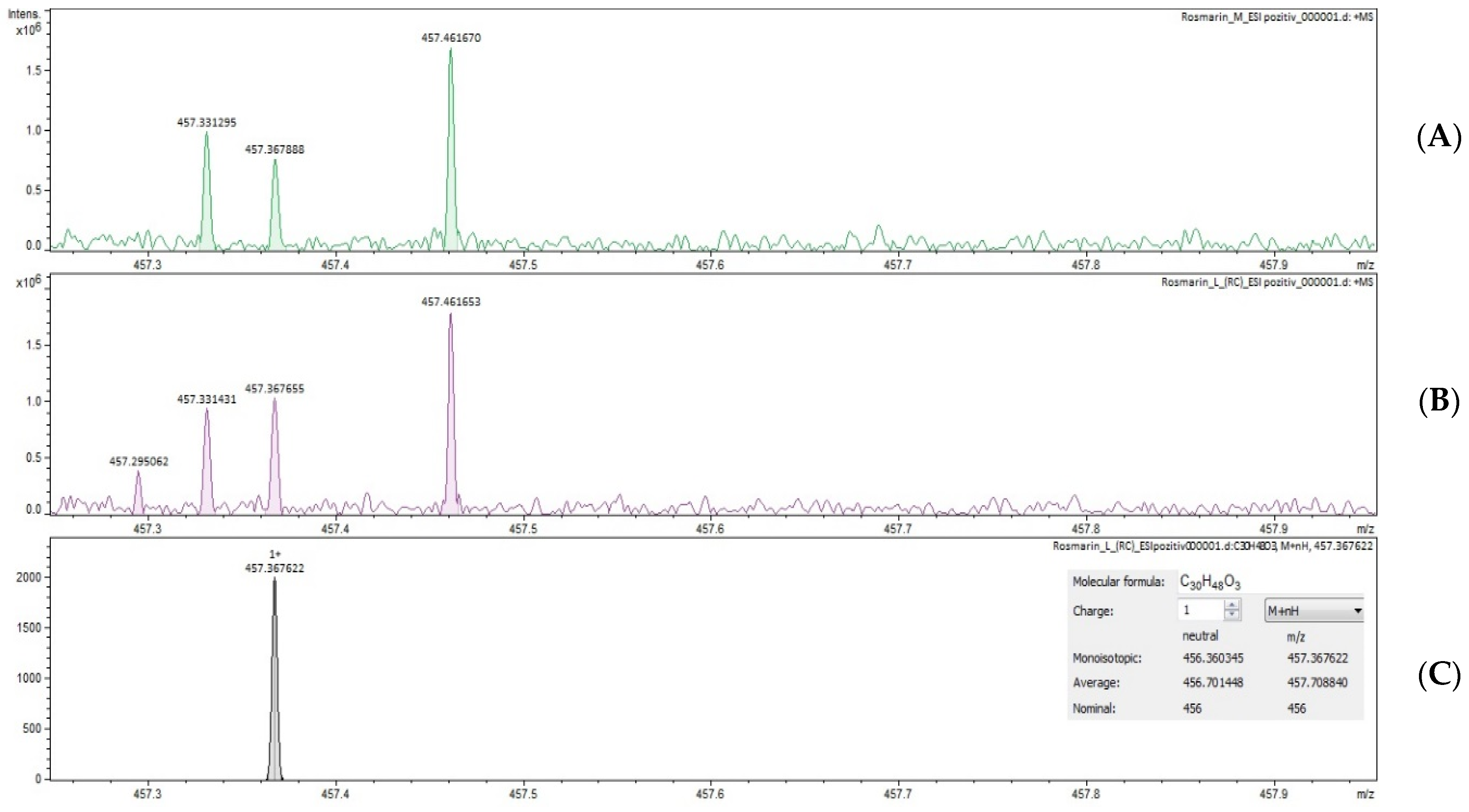Click the 1+ charge label above simulated peak
This screenshot has width=1469, height=812.
click(274, 554)
